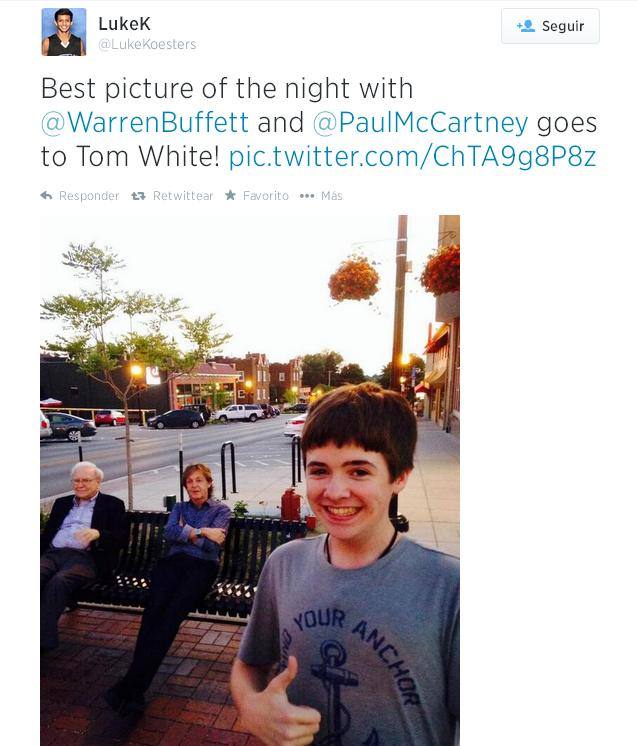Follow the user with the Seguir button

[x=550, y=26]
